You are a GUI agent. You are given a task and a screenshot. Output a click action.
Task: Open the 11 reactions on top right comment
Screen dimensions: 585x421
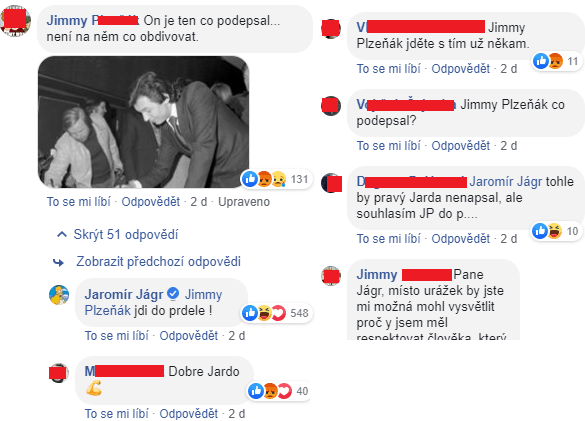pos(556,61)
